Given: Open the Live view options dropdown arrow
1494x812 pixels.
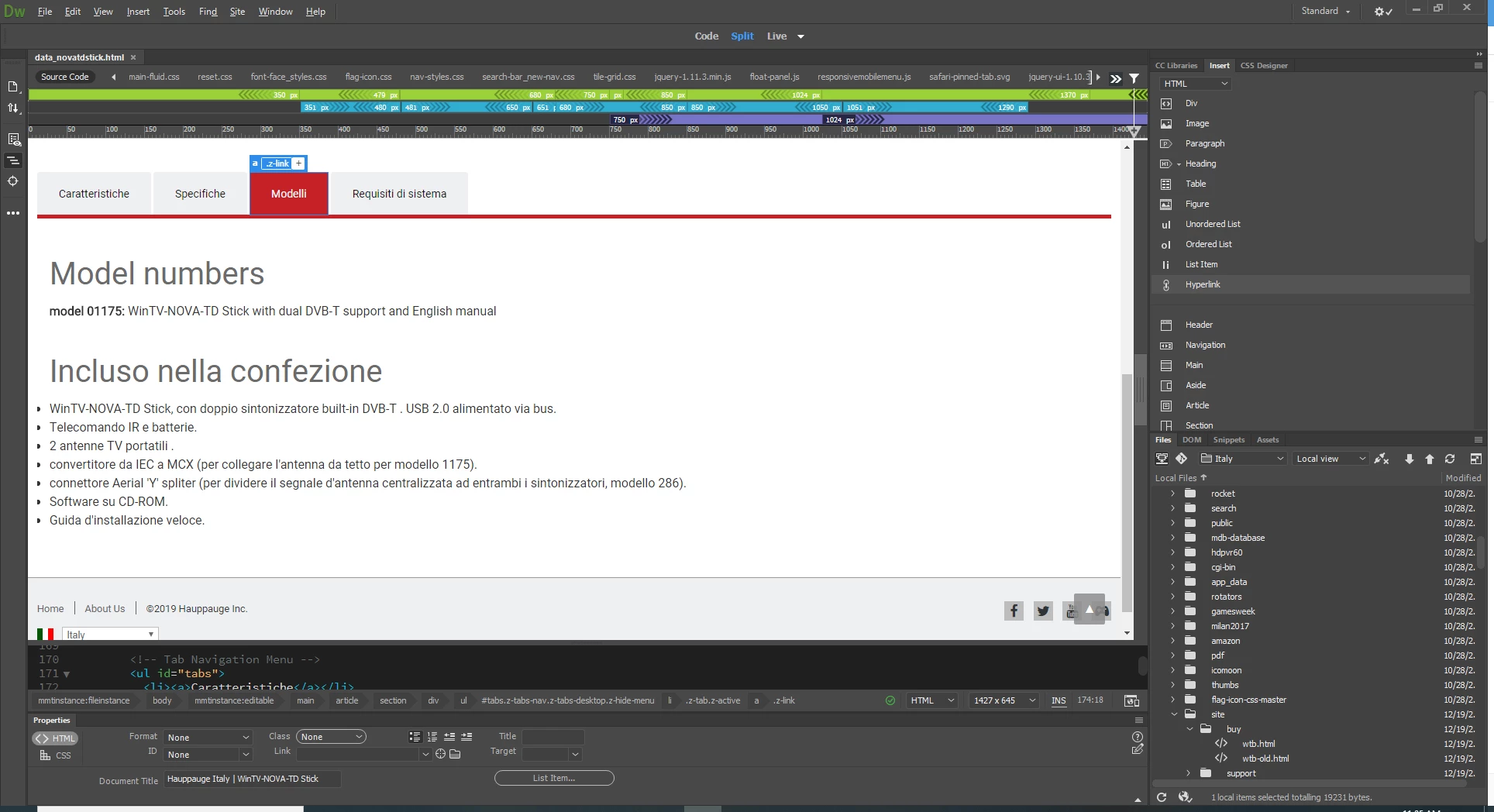Looking at the screenshot, I should (x=800, y=36).
